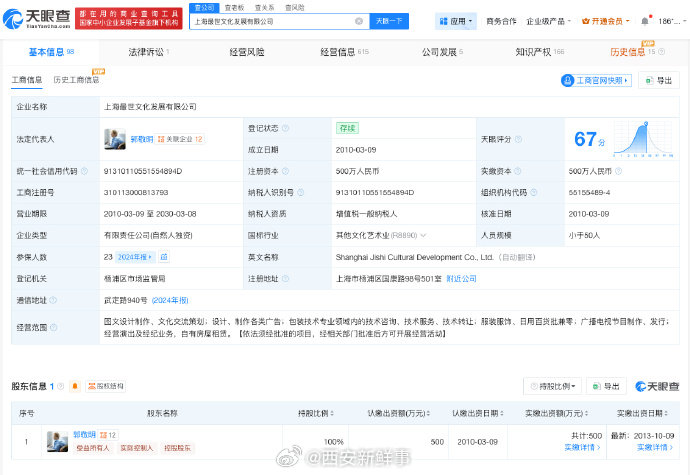Expand 工商官网快照 button arrow
690x475 pixels.
click(626, 80)
